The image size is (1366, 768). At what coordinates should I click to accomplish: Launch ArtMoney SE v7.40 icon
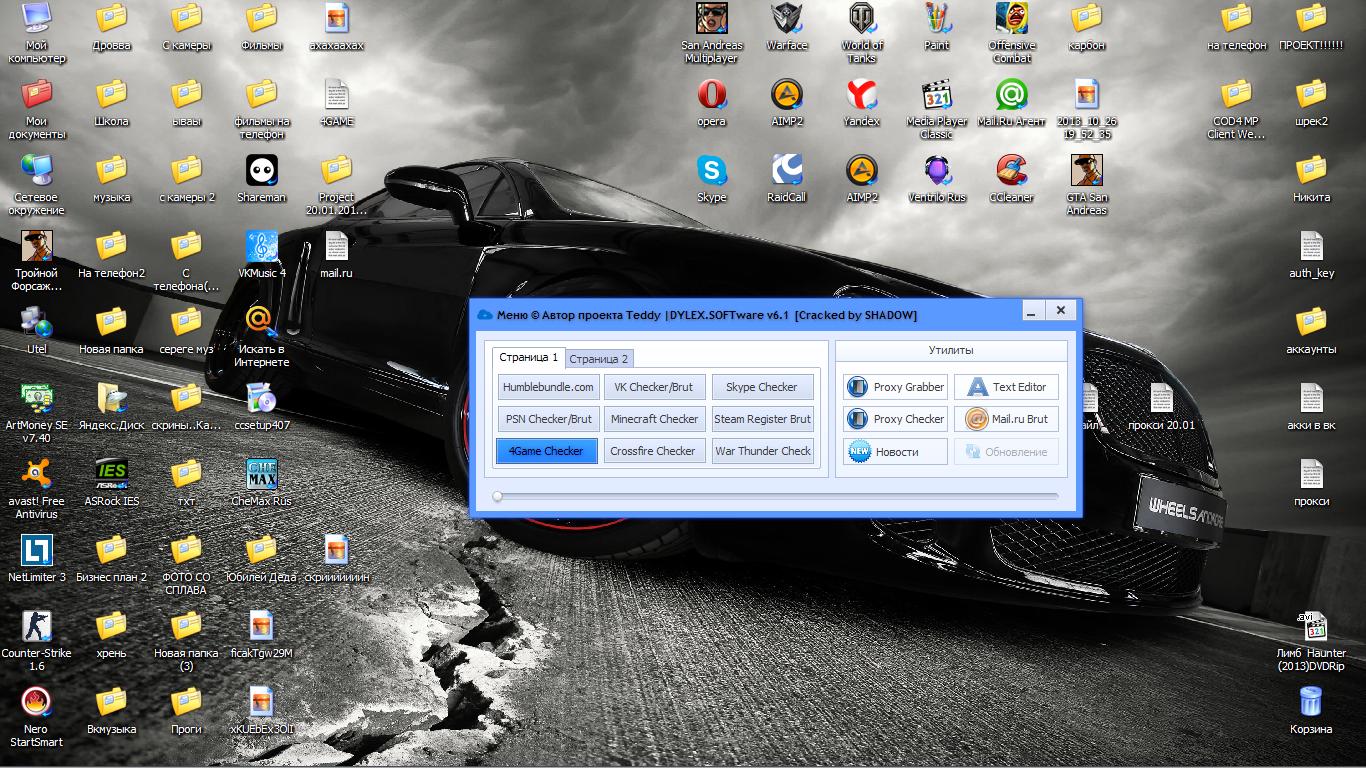coord(37,413)
